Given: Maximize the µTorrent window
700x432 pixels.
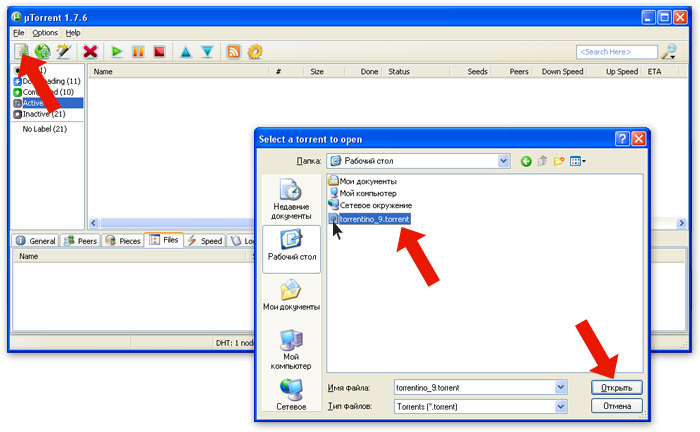Looking at the screenshot, I should [x=664, y=17].
